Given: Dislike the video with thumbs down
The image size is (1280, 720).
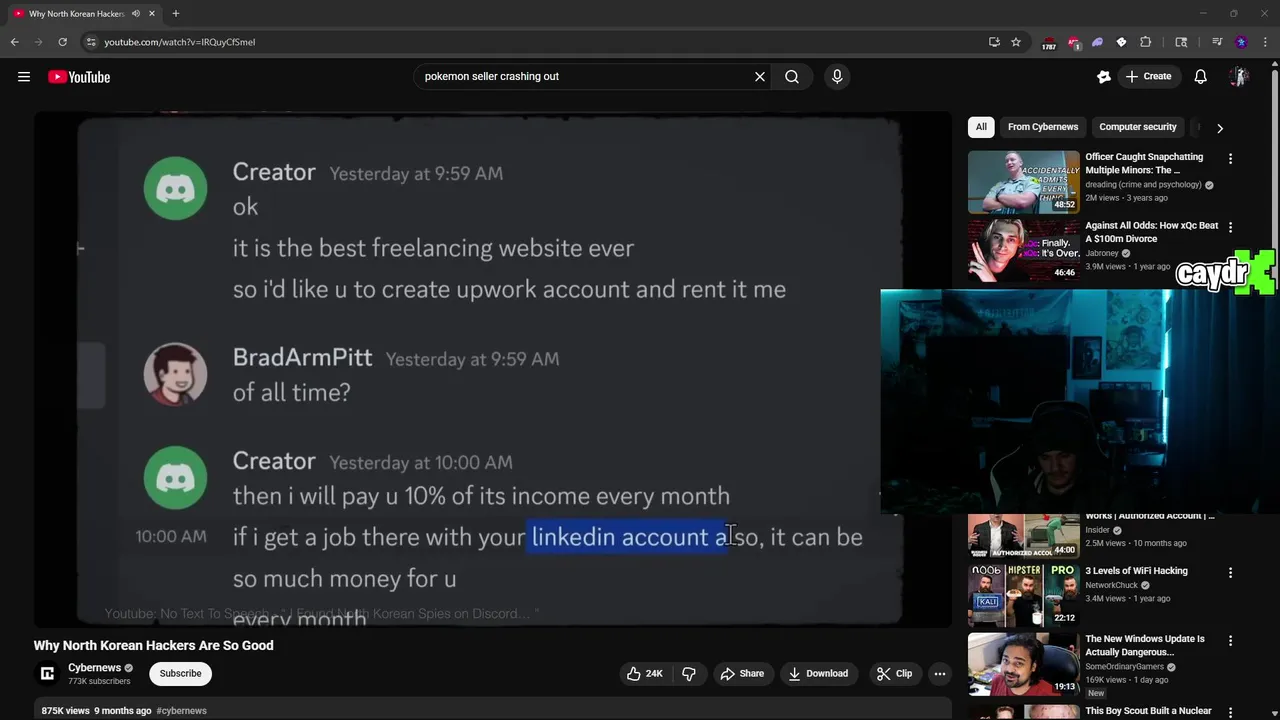Looking at the screenshot, I should (689, 674).
